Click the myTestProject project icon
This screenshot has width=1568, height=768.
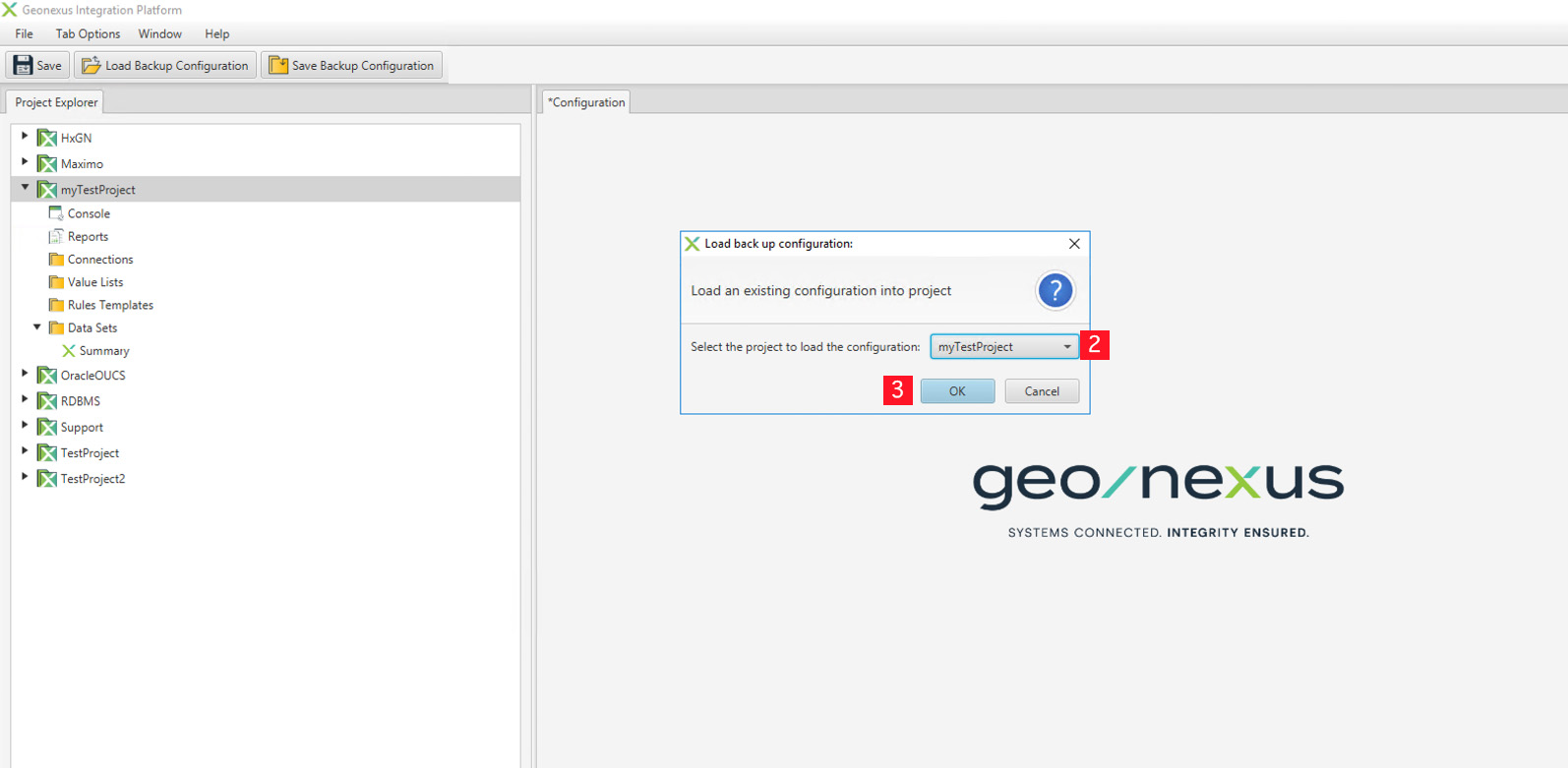(x=46, y=189)
